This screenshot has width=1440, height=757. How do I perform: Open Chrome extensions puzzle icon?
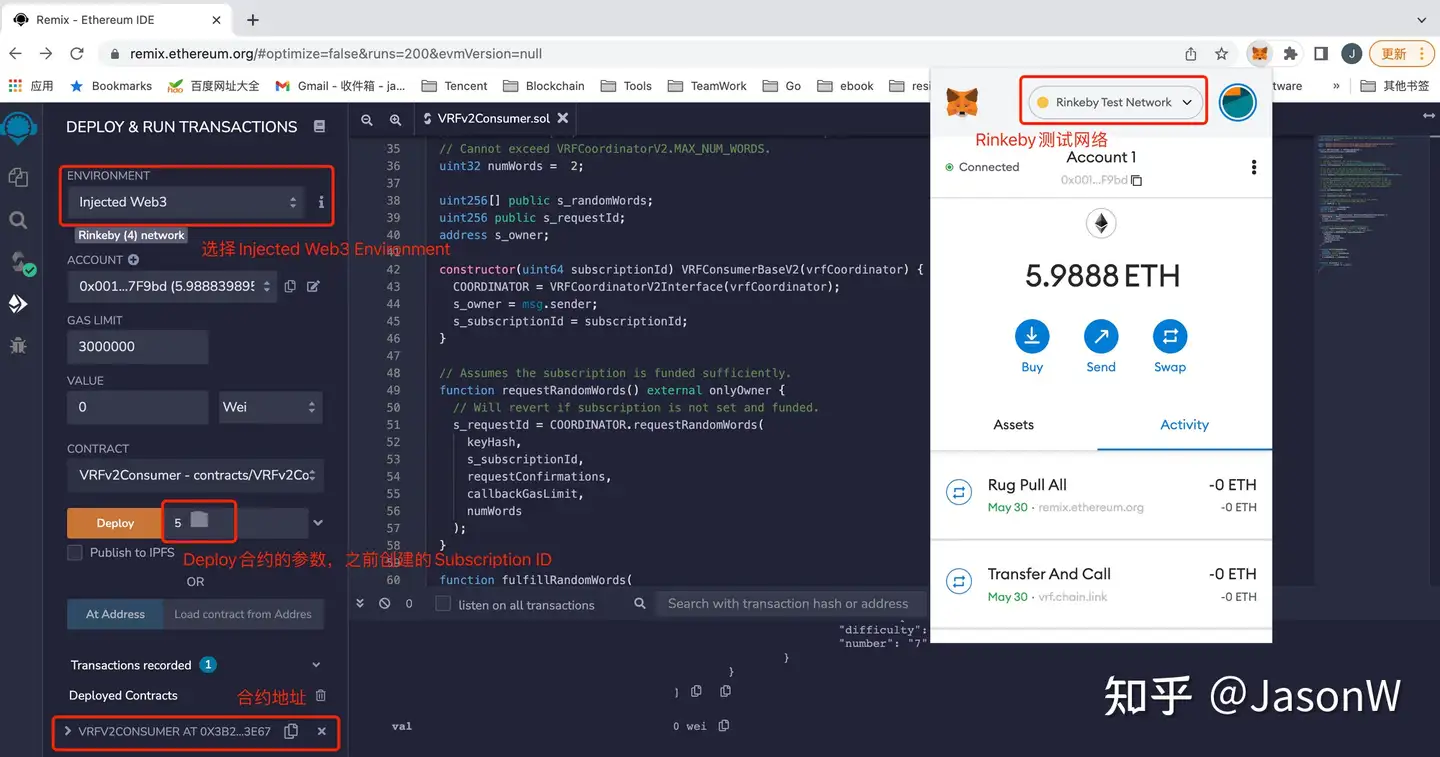[1290, 54]
